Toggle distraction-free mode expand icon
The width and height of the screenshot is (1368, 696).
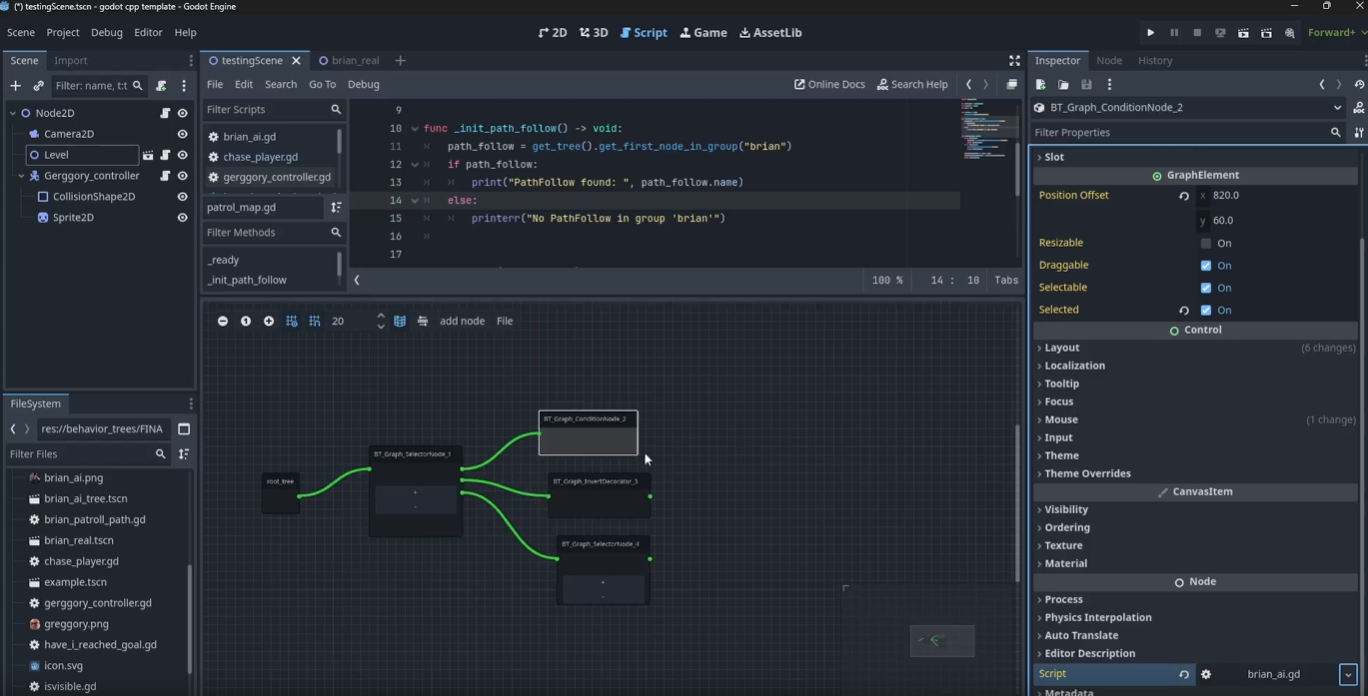[1014, 61]
